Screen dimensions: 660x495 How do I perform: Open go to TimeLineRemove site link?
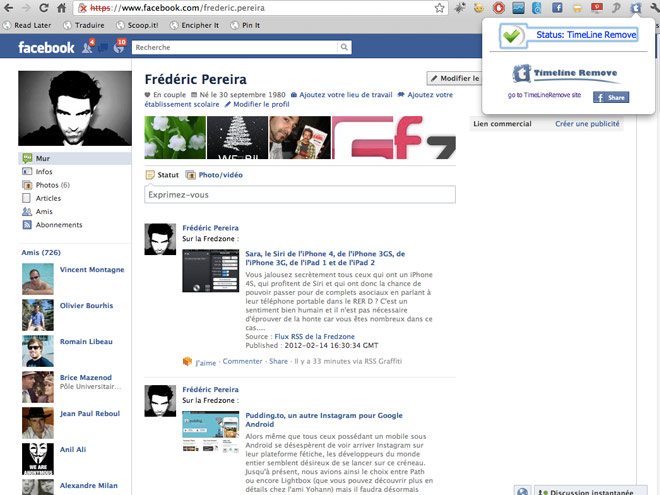tap(544, 95)
